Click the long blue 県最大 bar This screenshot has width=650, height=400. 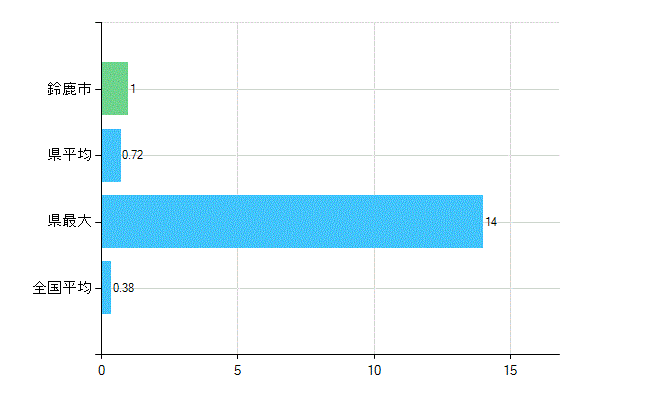292,221
